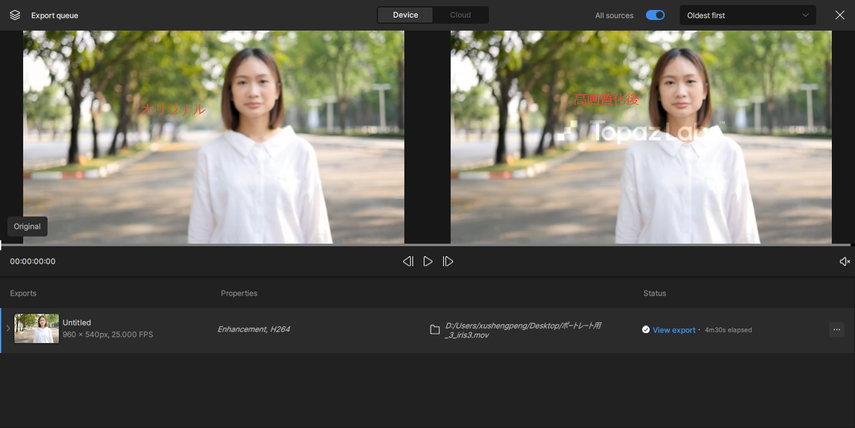Image resolution: width=855 pixels, height=428 pixels.
Task: Click the Original label button
Action: point(27,226)
